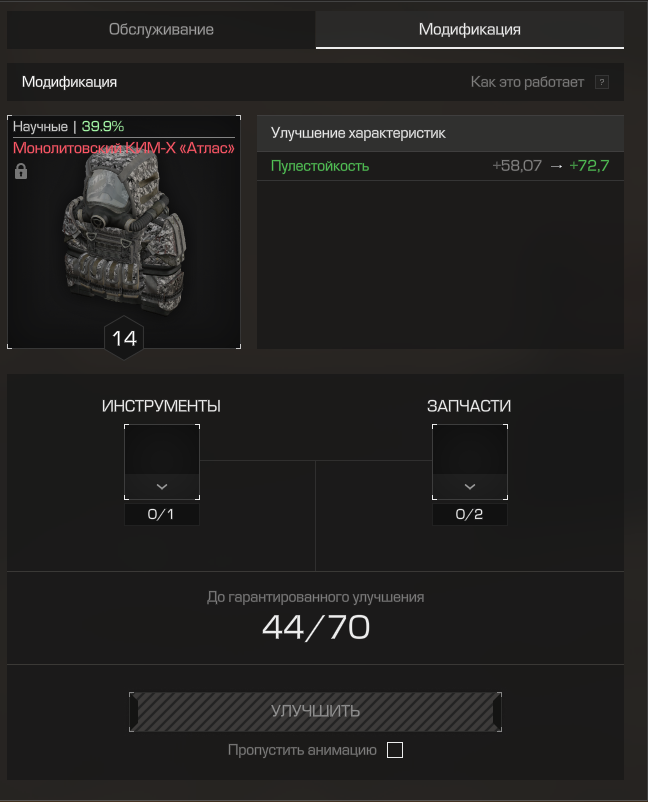The image size is (648, 802).
Task: Click the Улучшить button
Action: 316,711
